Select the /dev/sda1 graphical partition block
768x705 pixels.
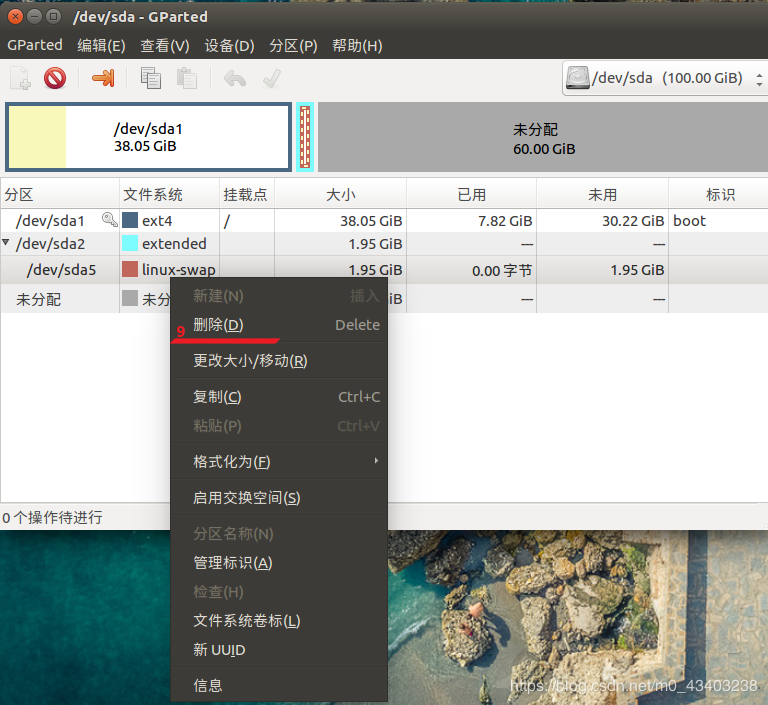(x=148, y=137)
